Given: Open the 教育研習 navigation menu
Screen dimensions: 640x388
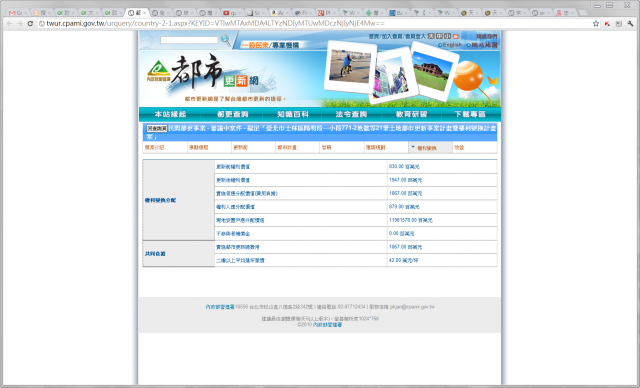Looking at the screenshot, I should [x=411, y=114].
